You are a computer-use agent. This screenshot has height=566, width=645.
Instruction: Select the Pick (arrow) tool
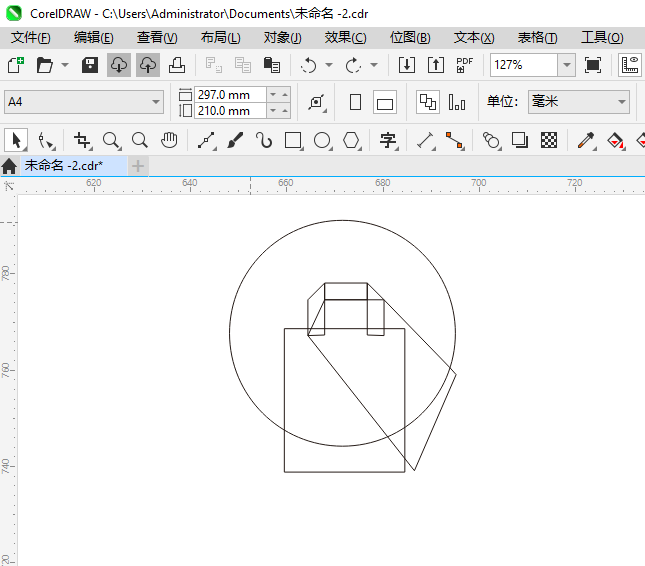pos(15,140)
